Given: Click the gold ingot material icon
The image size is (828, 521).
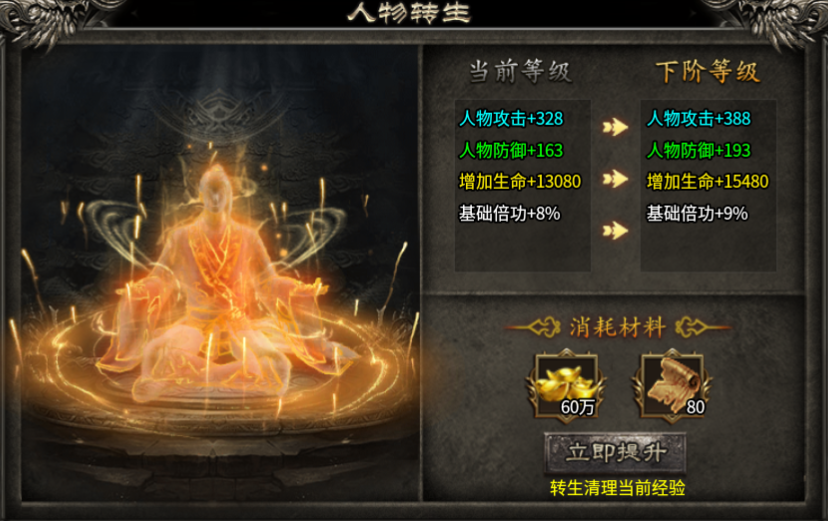Looking at the screenshot, I should [x=566, y=386].
